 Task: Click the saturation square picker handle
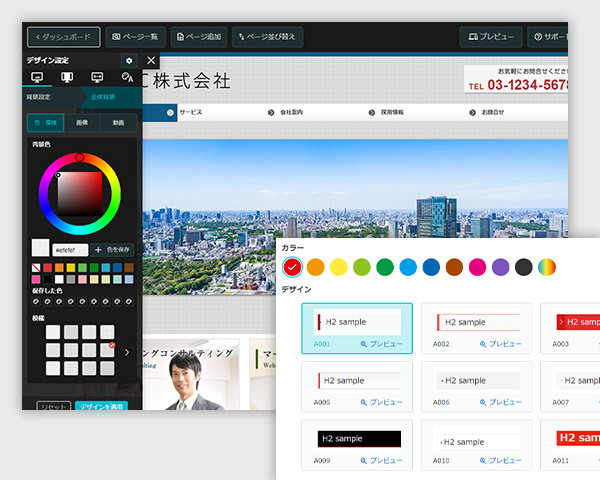(58, 175)
